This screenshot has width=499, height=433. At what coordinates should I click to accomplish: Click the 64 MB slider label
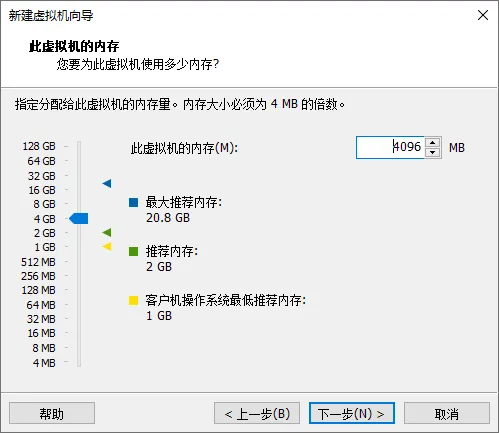[41, 305]
